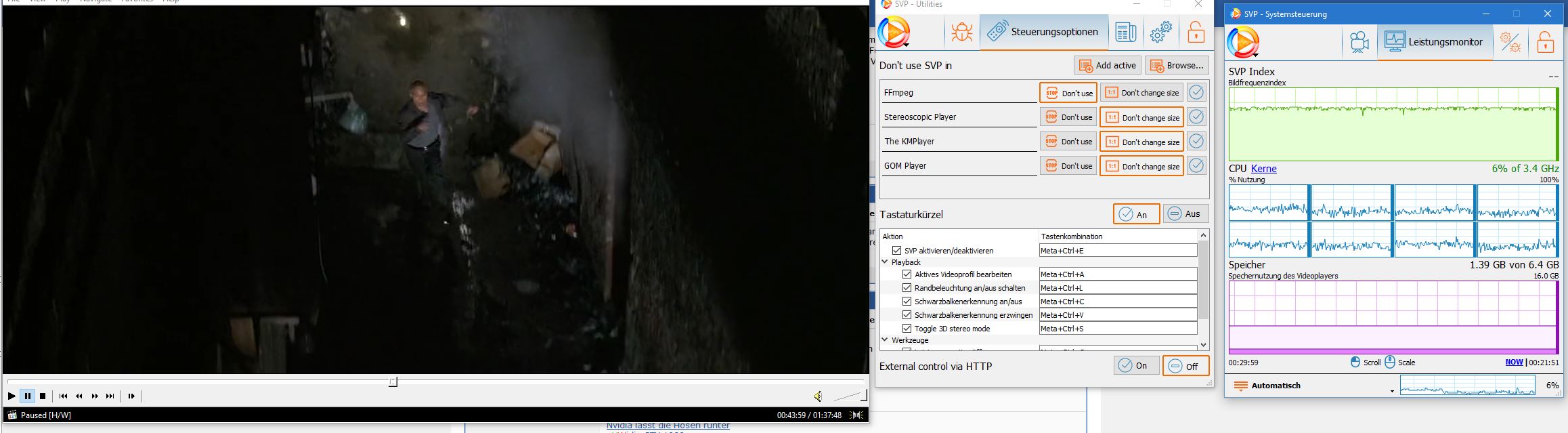Image resolution: width=1568 pixels, height=433 pixels.
Task: Turn Tastaturkürzel Aus
Action: [1185, 214]
